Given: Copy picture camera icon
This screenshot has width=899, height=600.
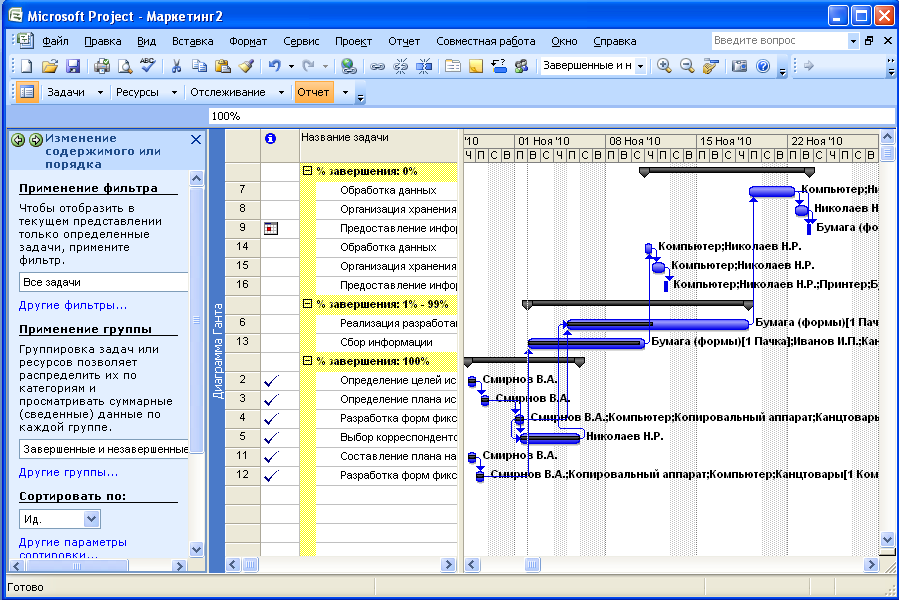Looking at the screenshot, I should tap(740, 66).
